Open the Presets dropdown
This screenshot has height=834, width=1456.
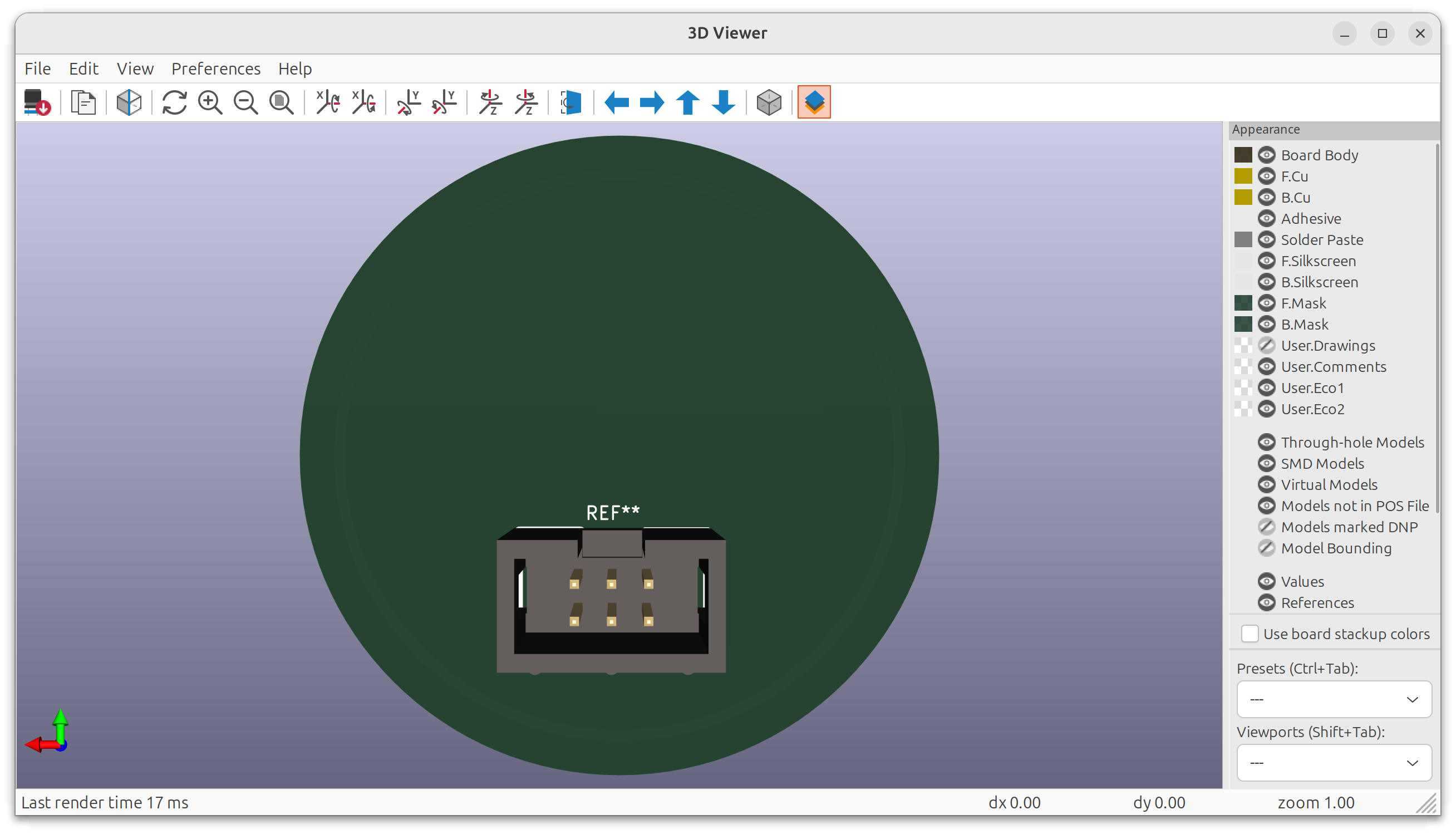pyautogui.click(x=1334, y=699)
